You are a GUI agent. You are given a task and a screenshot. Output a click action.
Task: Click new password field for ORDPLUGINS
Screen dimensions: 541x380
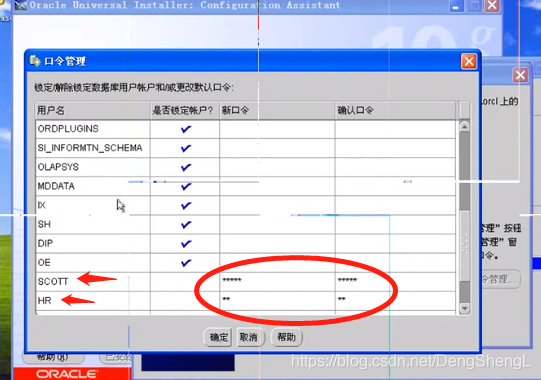pos(277,129)
